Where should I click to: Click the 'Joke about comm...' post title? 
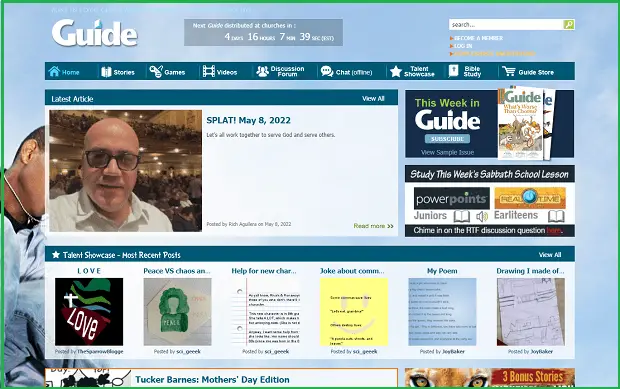click(x=352, y=271)
